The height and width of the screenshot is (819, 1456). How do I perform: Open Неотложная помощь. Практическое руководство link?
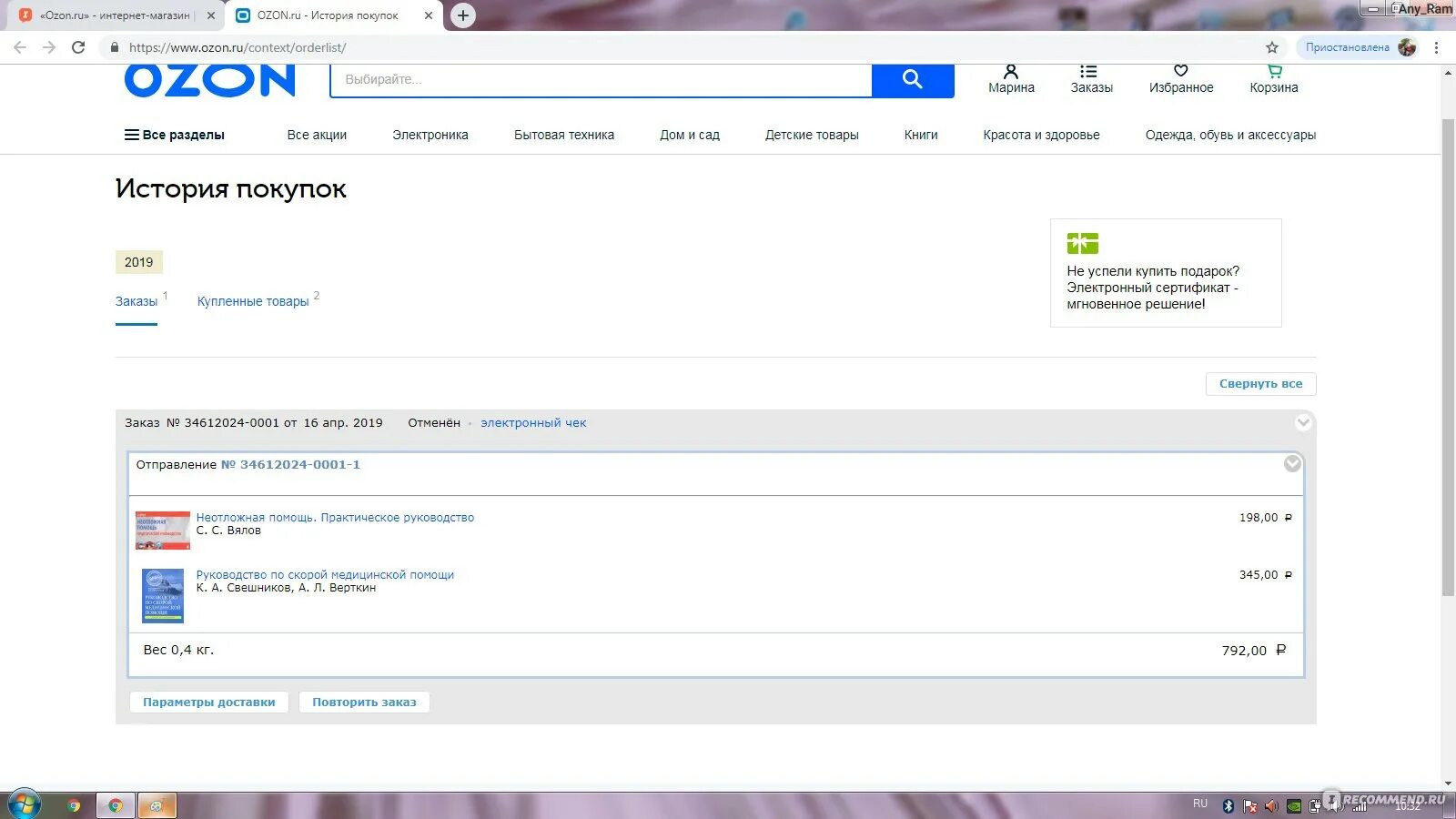point(335,518)
